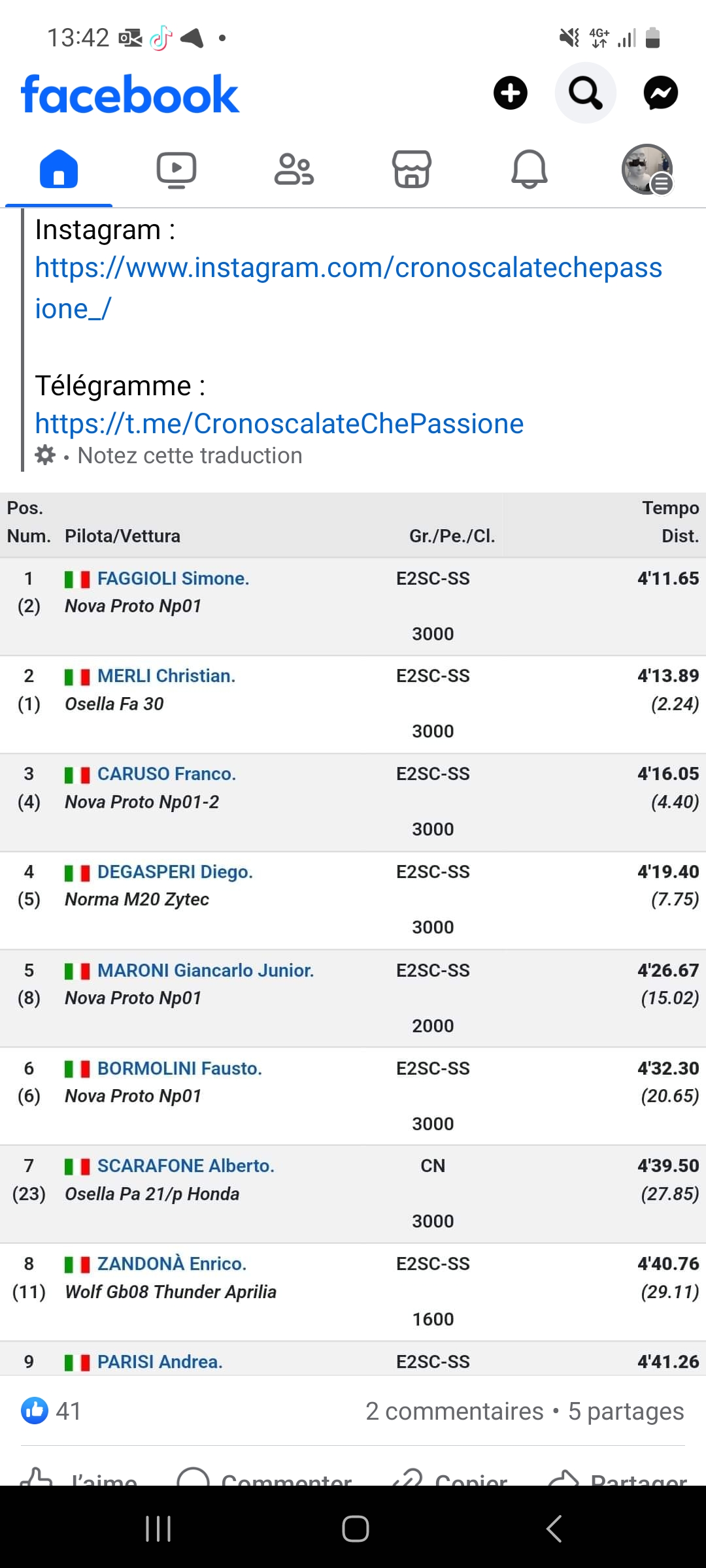Tap the translation settings gear icon
This screenshot has width=706, height=1568.
tap(44, 455)
